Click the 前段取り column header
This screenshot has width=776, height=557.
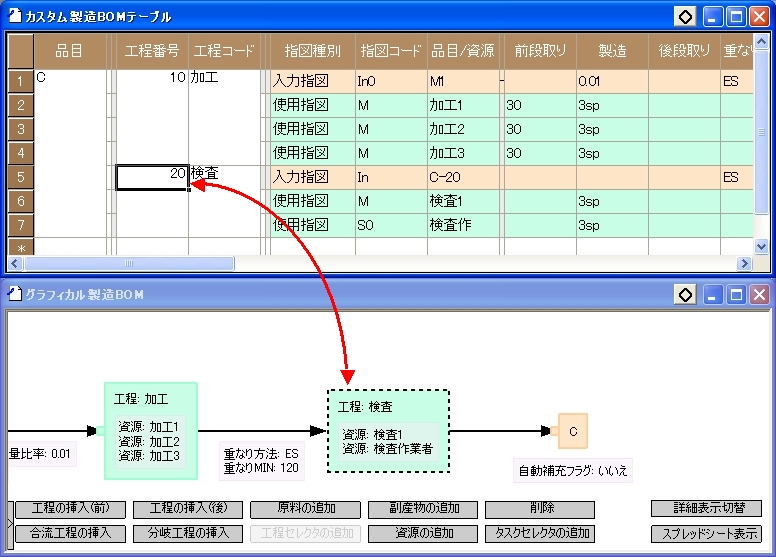[x=540, y=51]
